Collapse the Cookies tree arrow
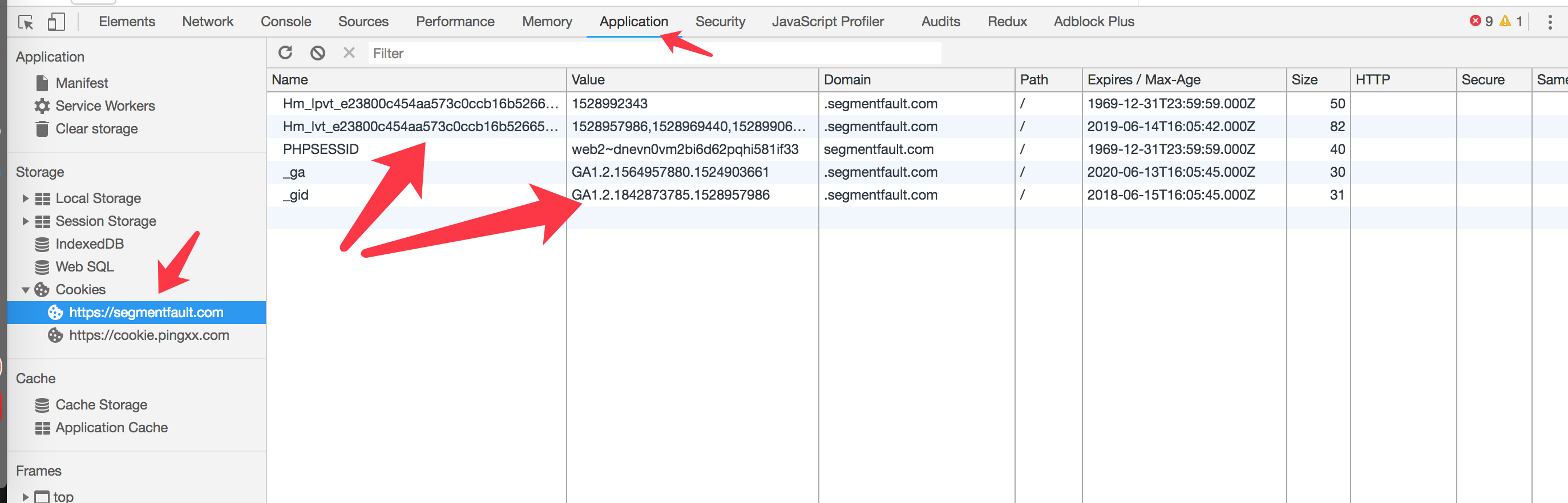Screen dimensions: 1568x503 point(26,290)
